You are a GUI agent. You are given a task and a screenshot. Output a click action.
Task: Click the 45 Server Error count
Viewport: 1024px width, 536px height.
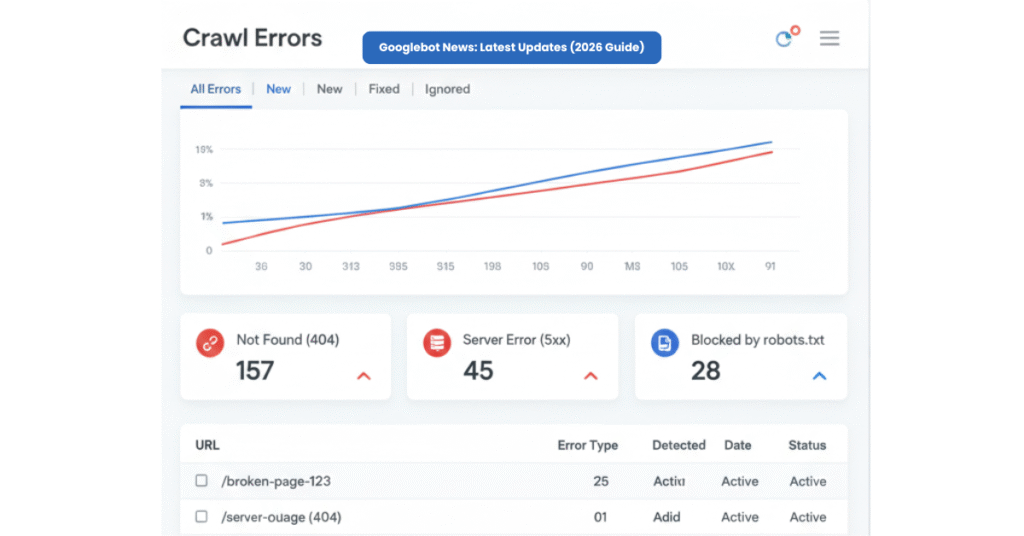[x=478, y=371]
